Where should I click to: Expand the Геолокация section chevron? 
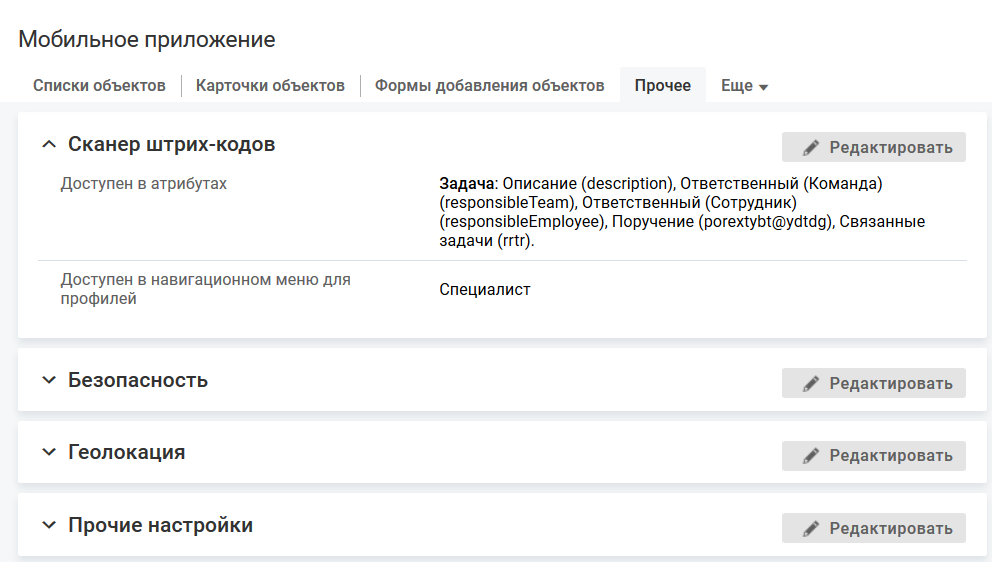(x=48, y=452)
